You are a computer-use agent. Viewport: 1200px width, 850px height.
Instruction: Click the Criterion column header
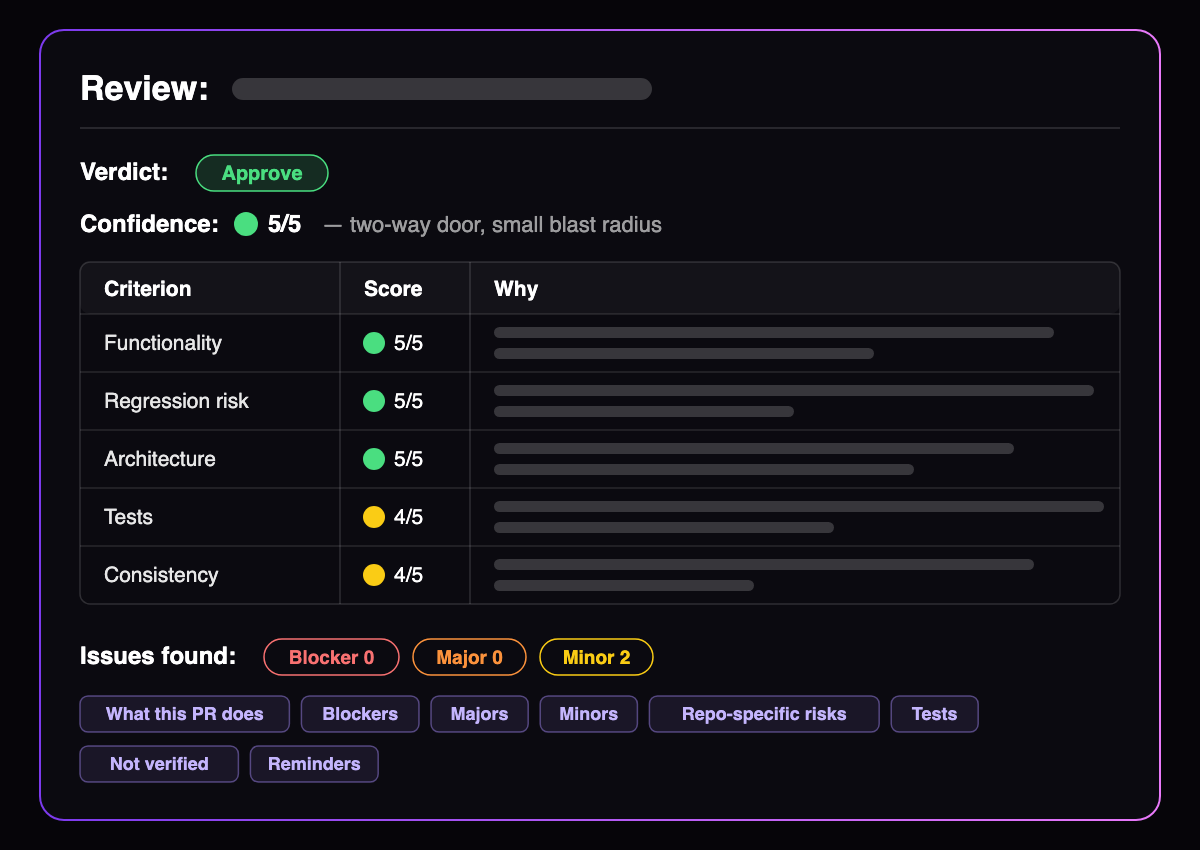pos(210,289)
